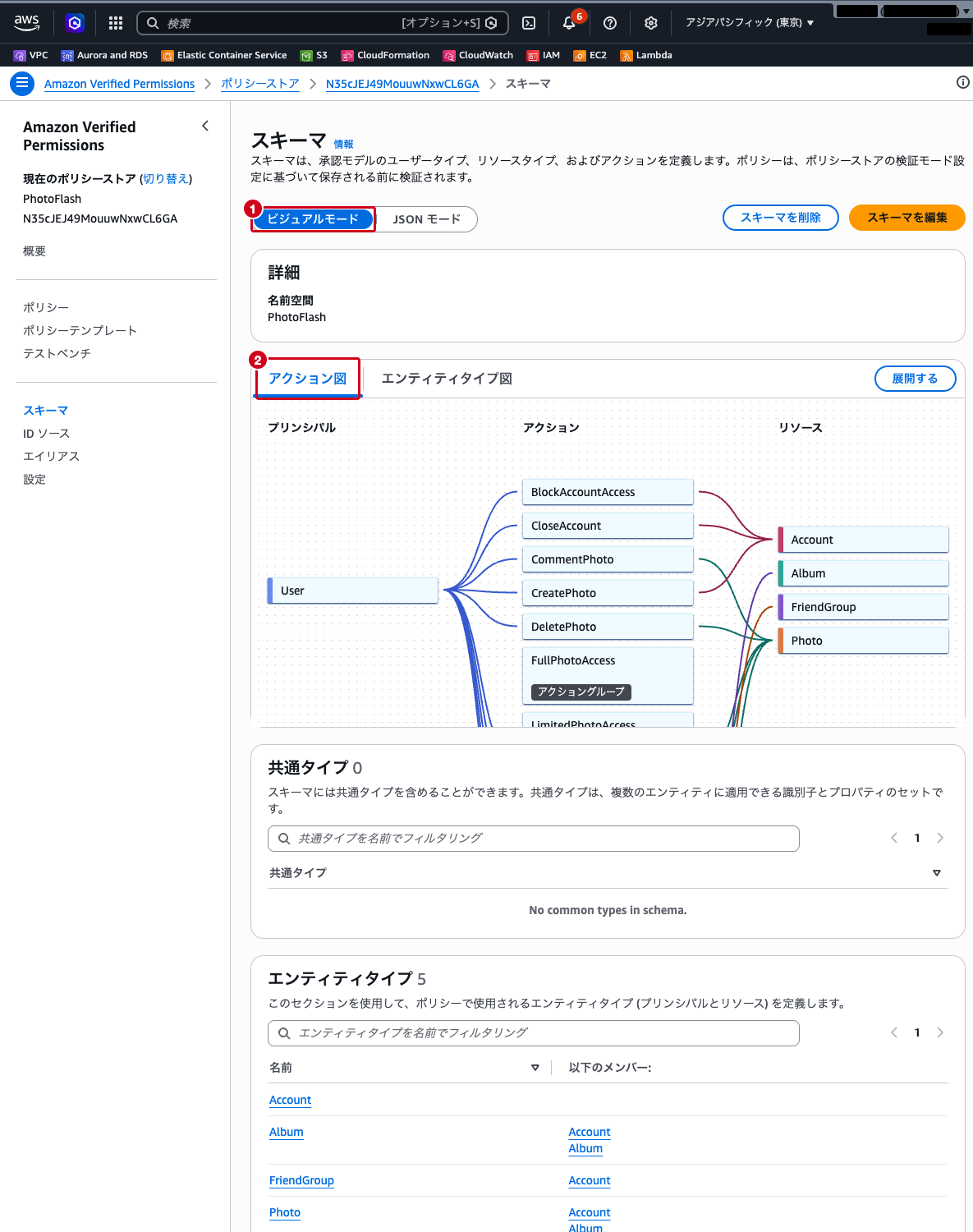Open テストベンチ in the side navigation
The image size is (973, 1232).
tap(57, 353)
